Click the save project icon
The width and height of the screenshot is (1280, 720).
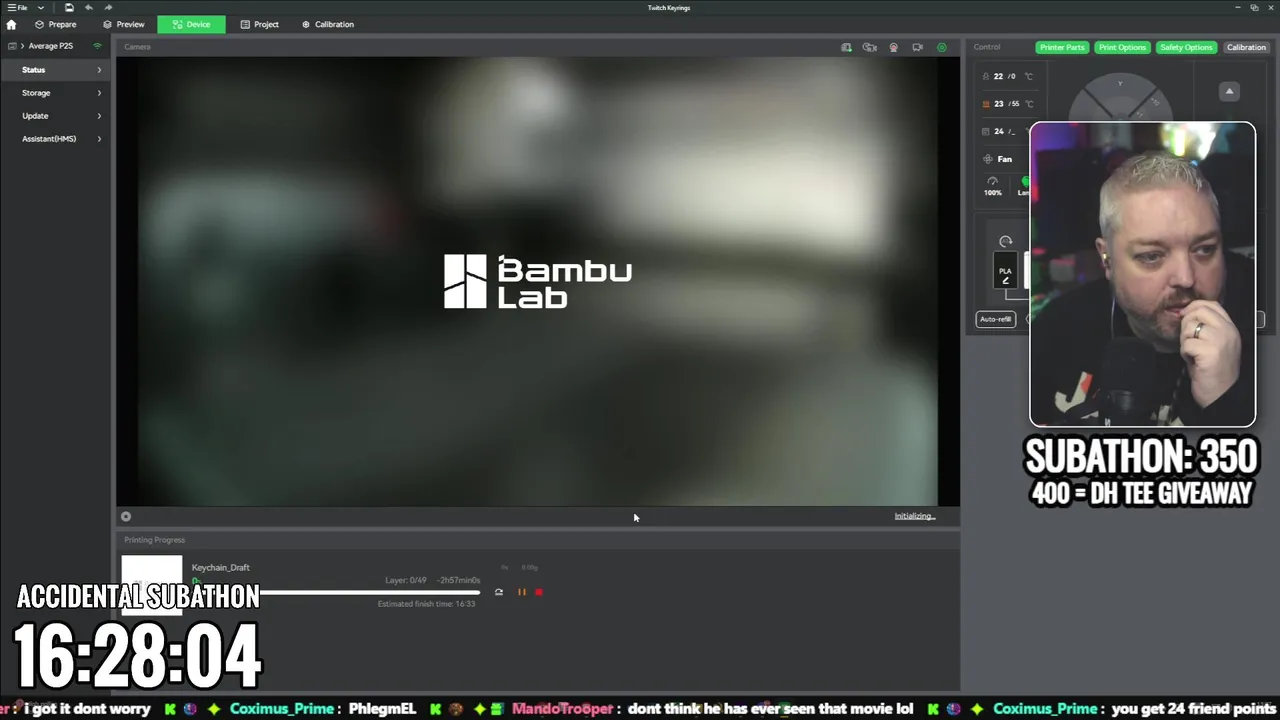69,8
